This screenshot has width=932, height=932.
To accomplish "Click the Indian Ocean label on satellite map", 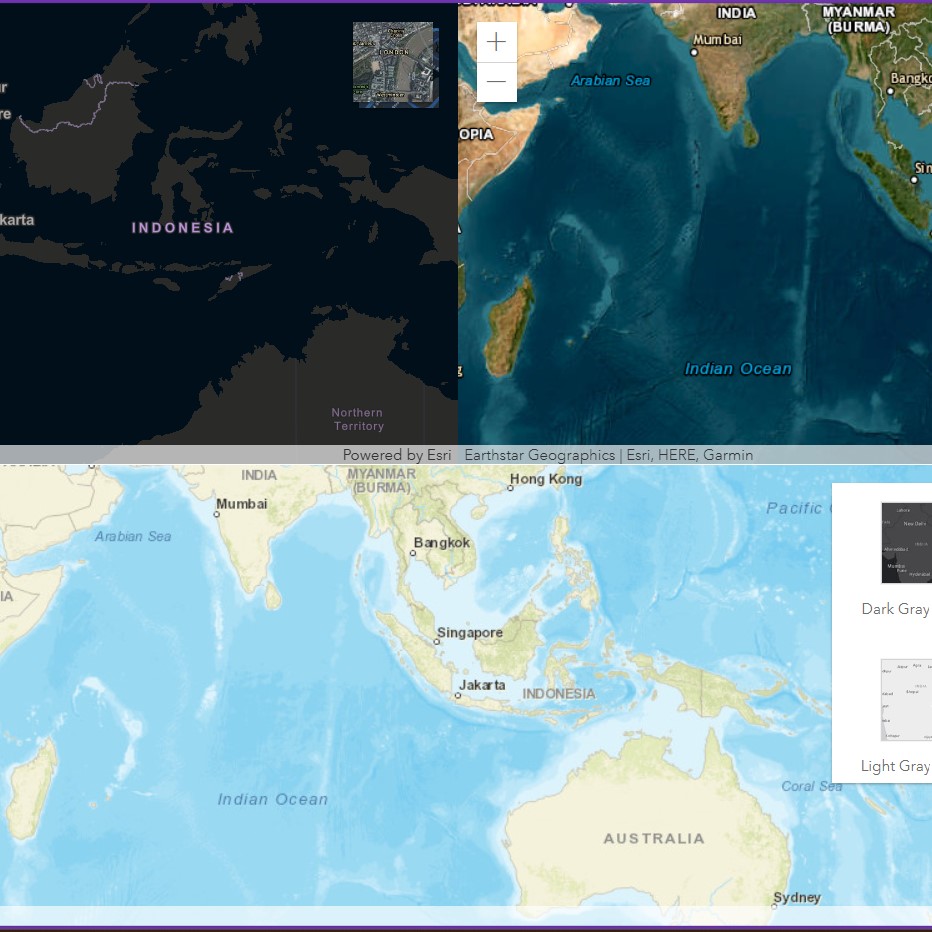I will coord(738,369).
